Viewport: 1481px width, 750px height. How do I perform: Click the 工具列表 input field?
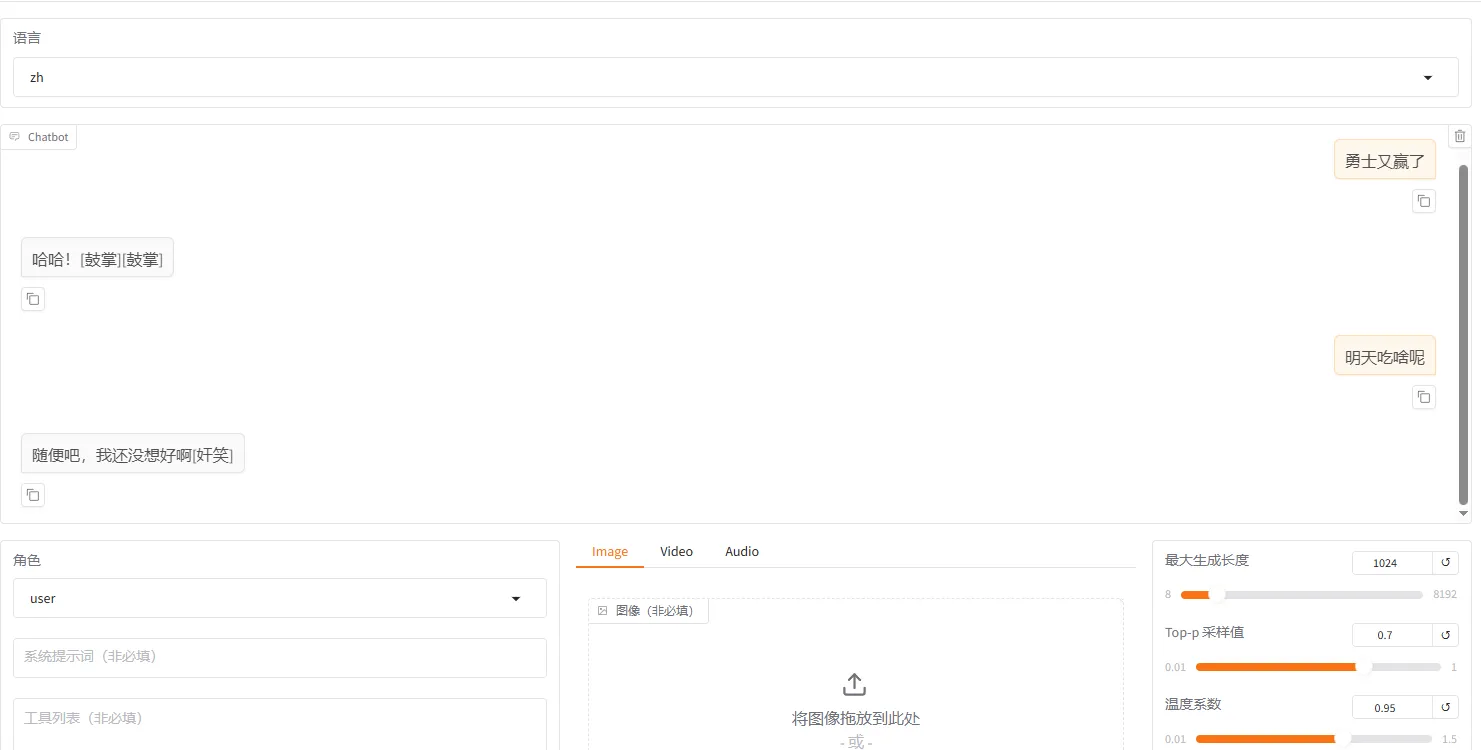click(x=280, y=724)
